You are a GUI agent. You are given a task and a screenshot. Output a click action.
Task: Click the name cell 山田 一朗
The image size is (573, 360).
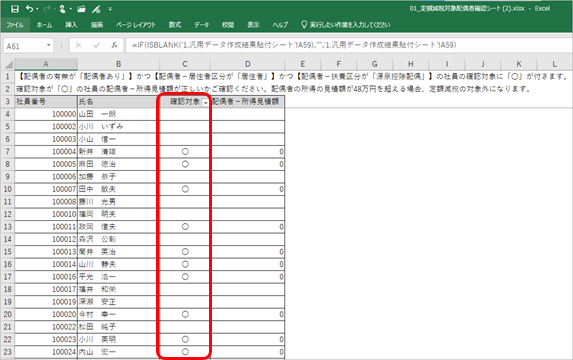[118, 114]
